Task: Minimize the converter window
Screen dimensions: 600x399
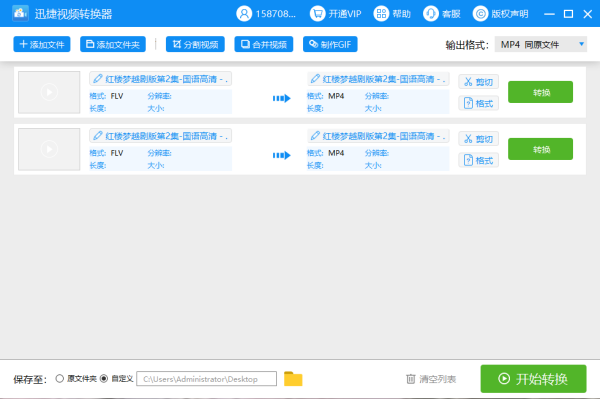Action: (549, 14)
